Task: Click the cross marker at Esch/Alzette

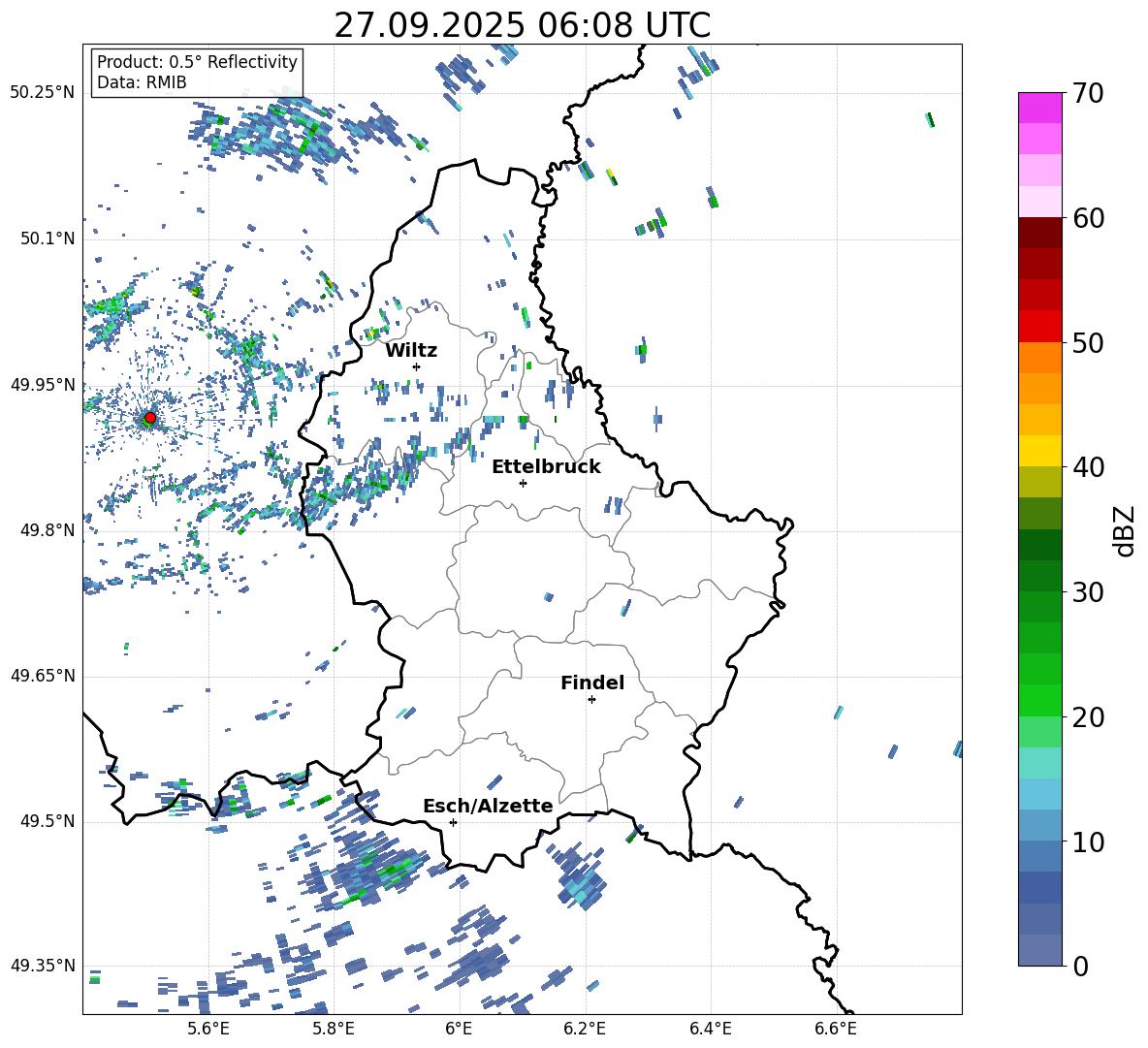Action: tap(453, 822)
